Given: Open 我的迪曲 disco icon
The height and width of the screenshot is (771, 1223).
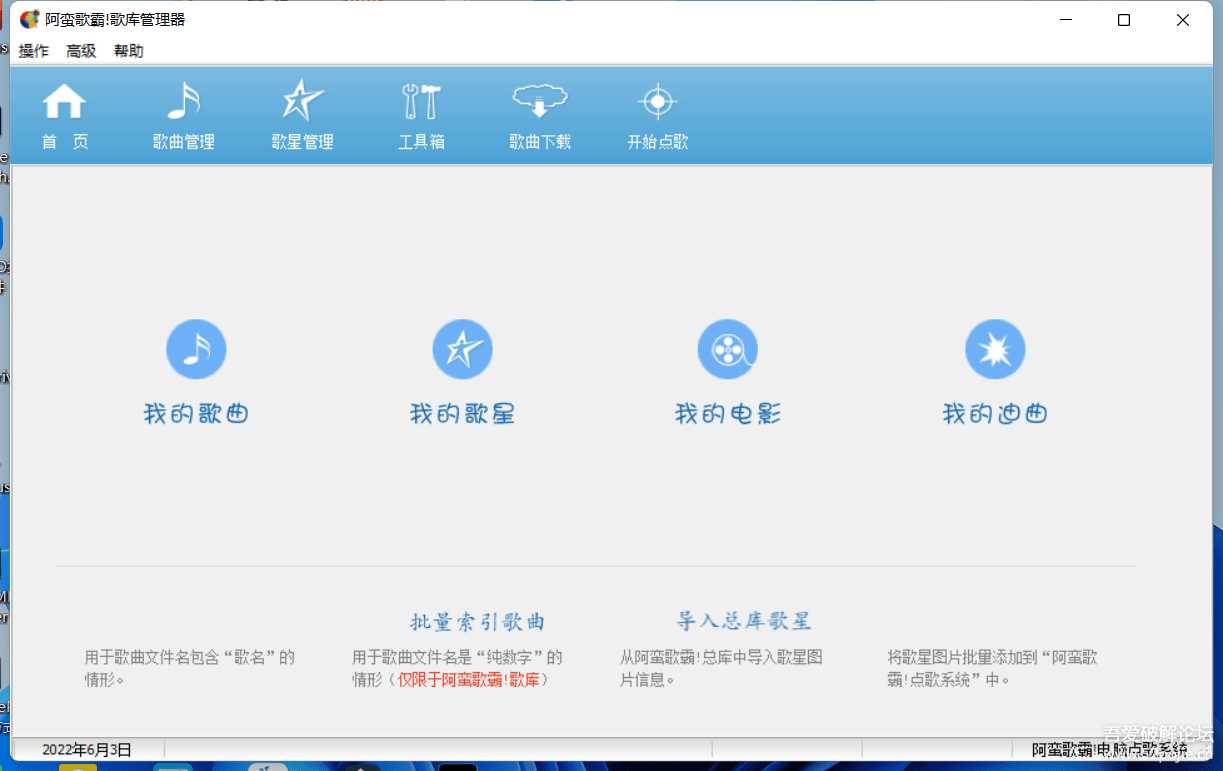Looking at the screenshot, I should tap(995, 349).
